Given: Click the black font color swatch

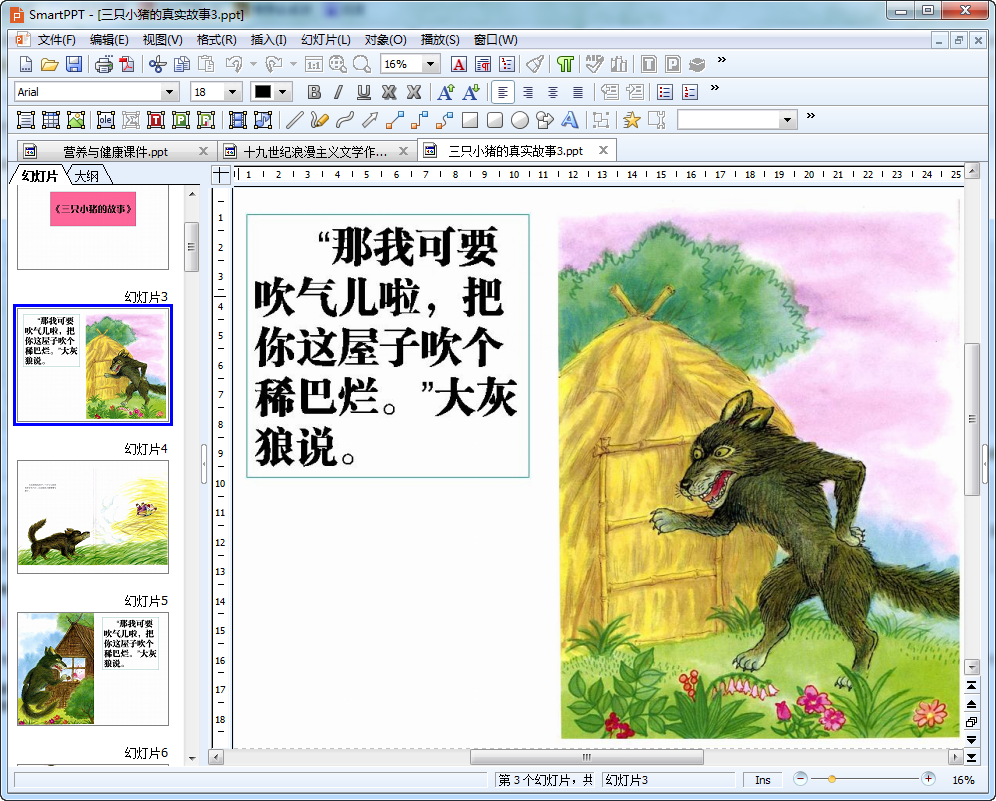Looking at the screenshot, I should [x=263, y=92].
